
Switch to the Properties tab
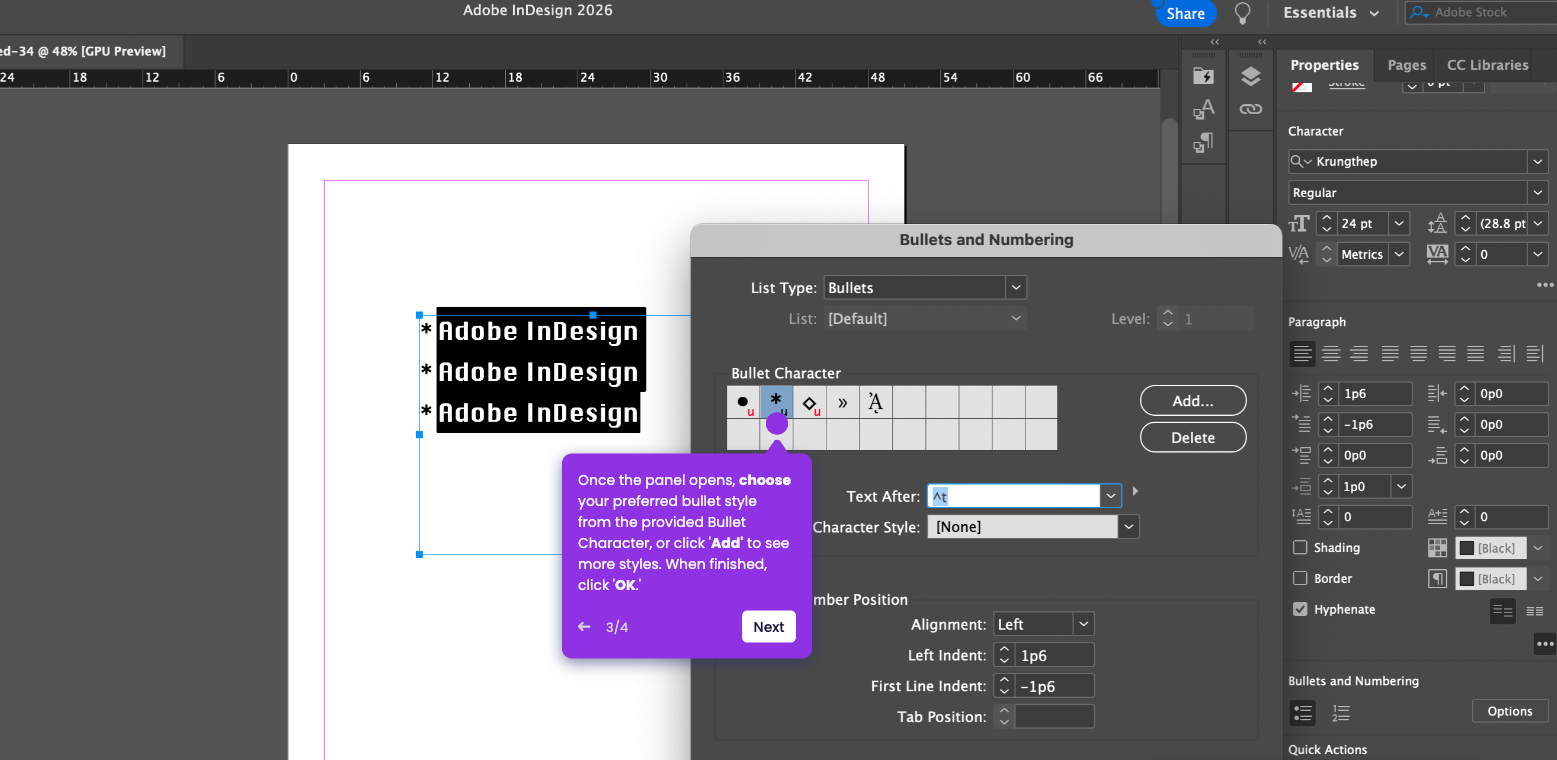pyautogui.click(x=1324, y=65)
